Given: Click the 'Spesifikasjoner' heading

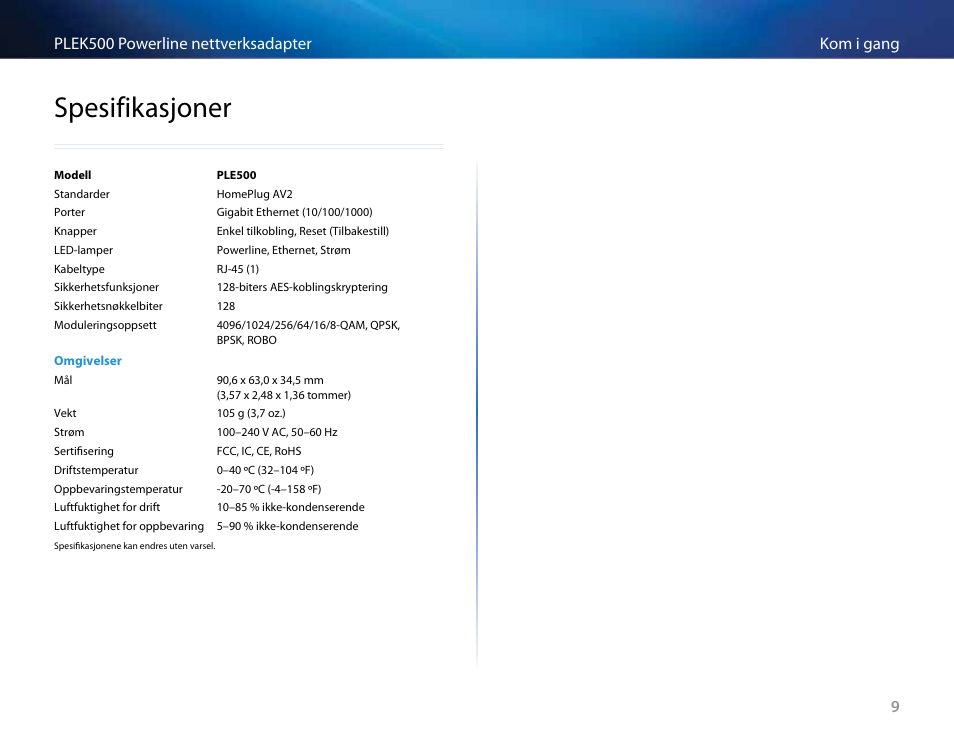Looking at the screenshot, I should click(x=142, y=108).
